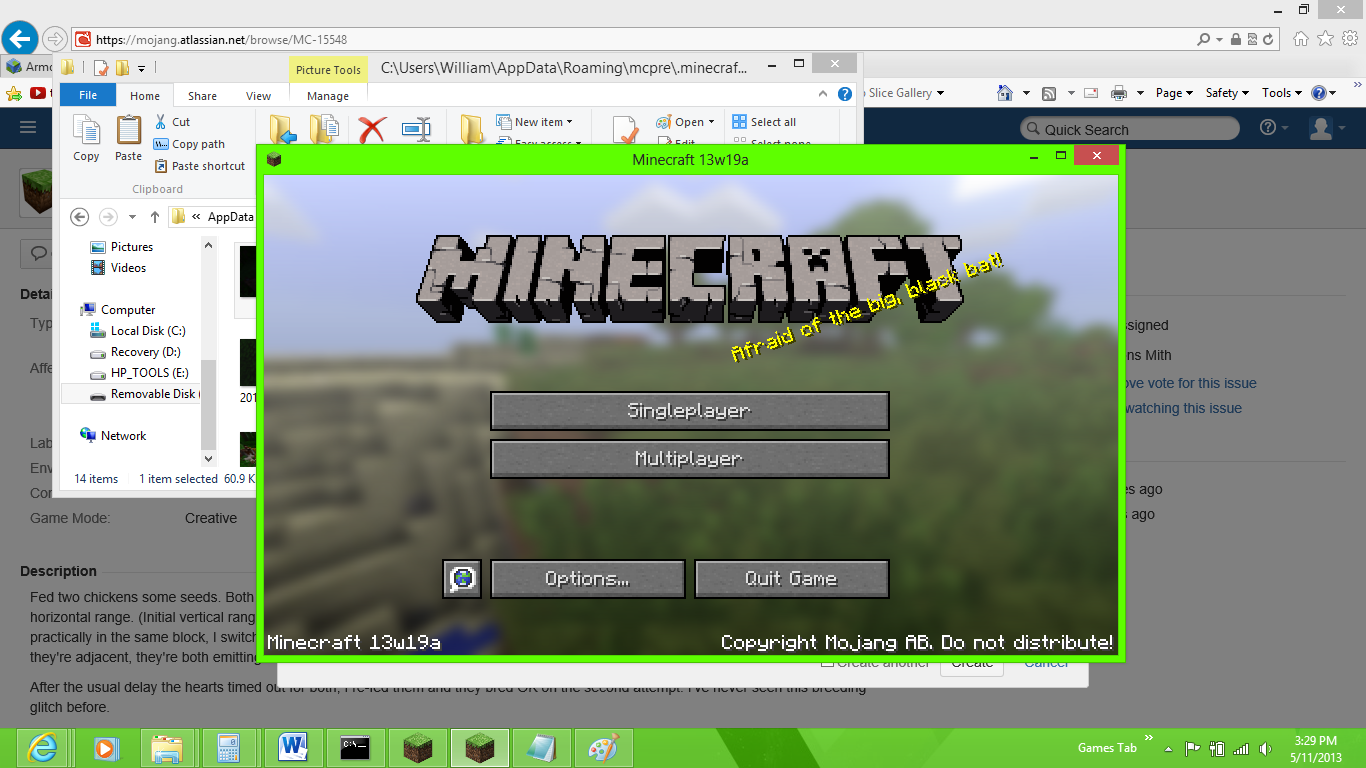Click the Minecraft language globe icon
Viewport: 1366px width, 768px height.
point(462,578)
